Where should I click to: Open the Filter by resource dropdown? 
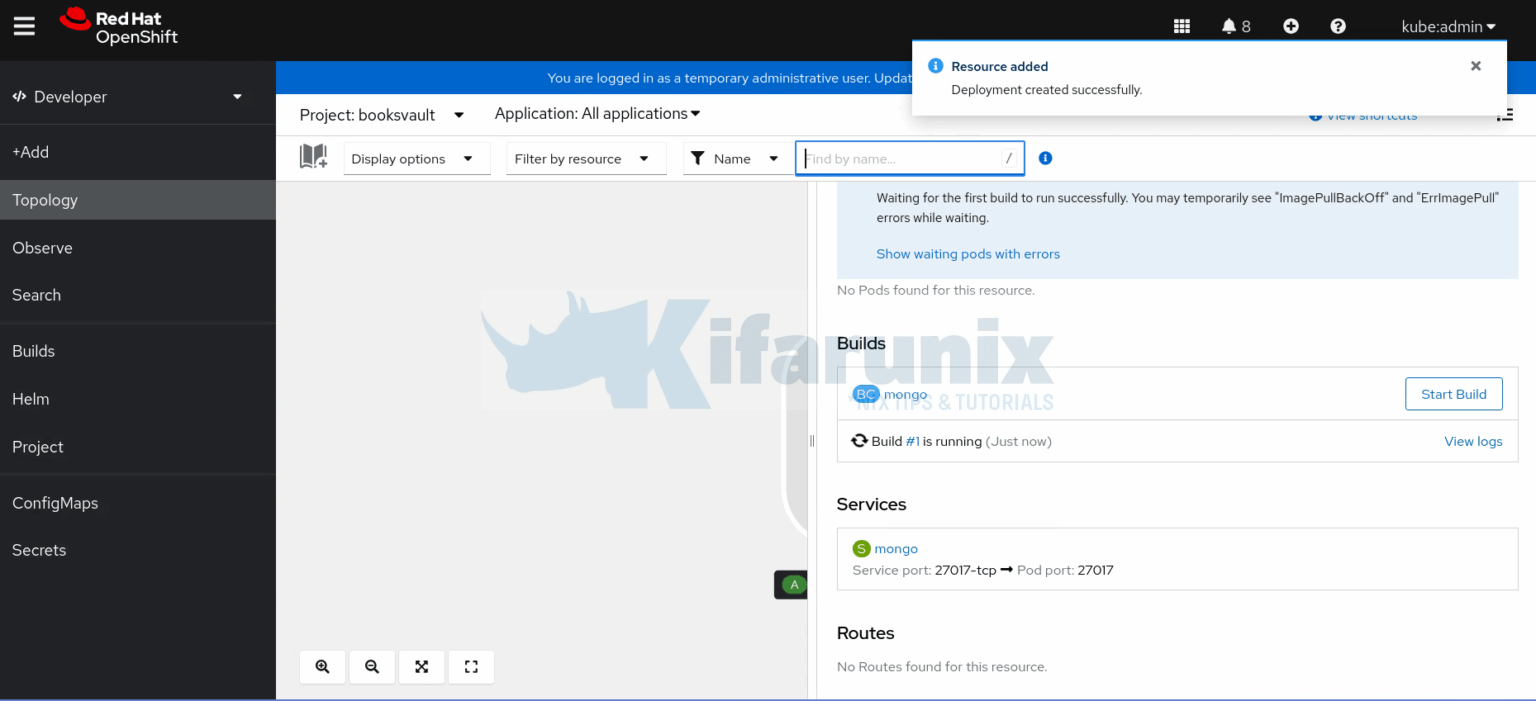point(581,159)
